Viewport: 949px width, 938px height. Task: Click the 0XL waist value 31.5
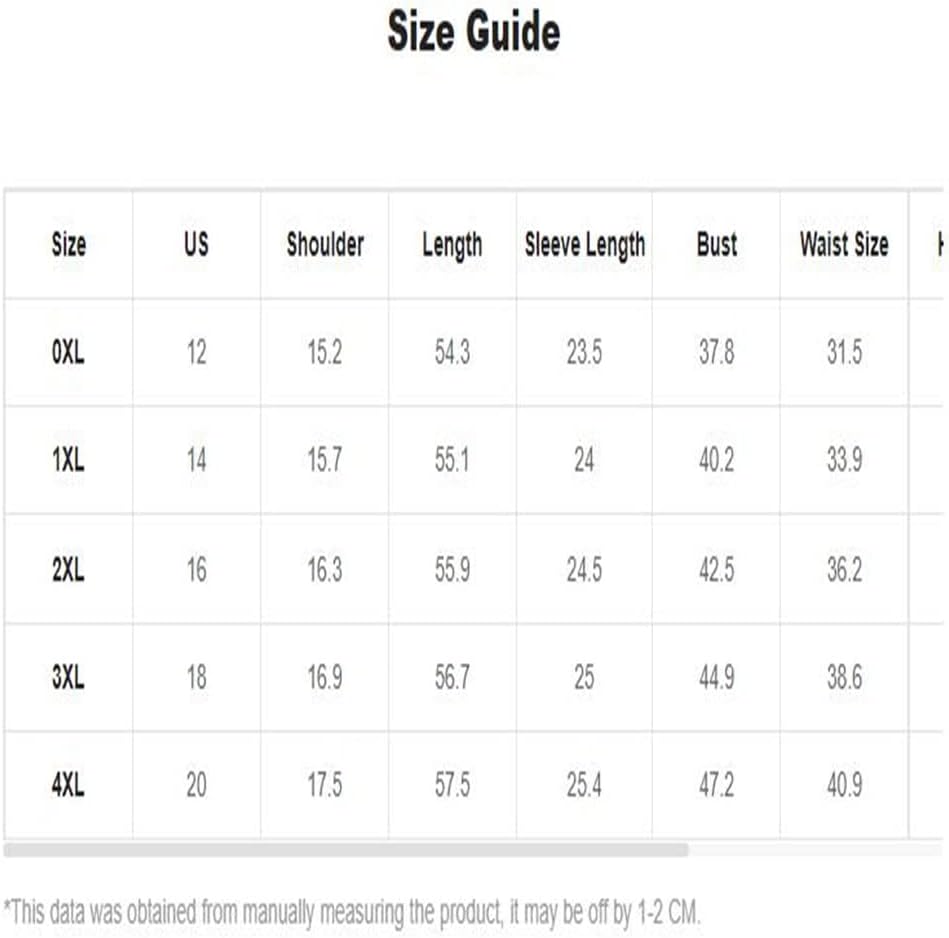click(x=844, y=352)
